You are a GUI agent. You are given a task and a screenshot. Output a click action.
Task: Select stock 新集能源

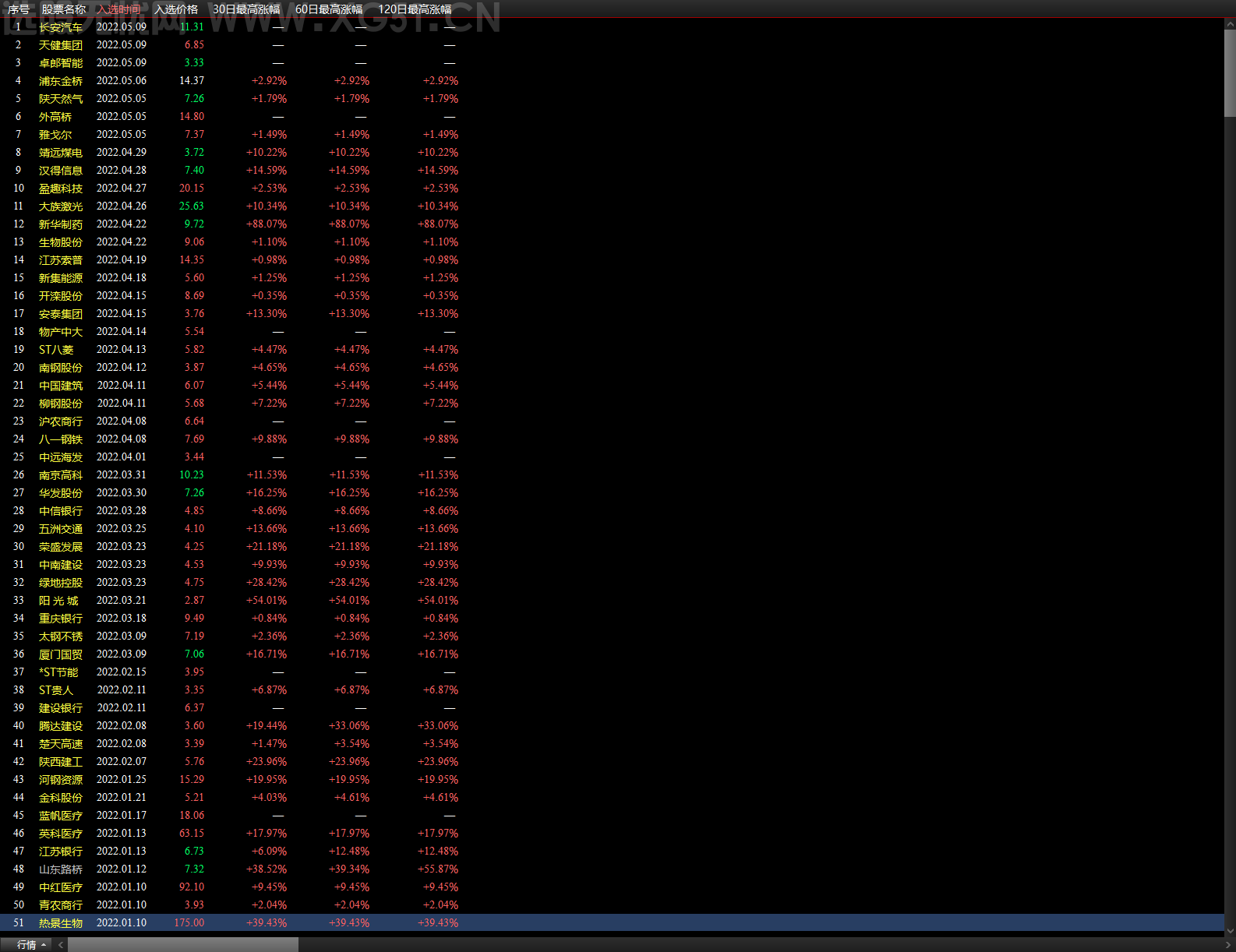tap(61, 278)
